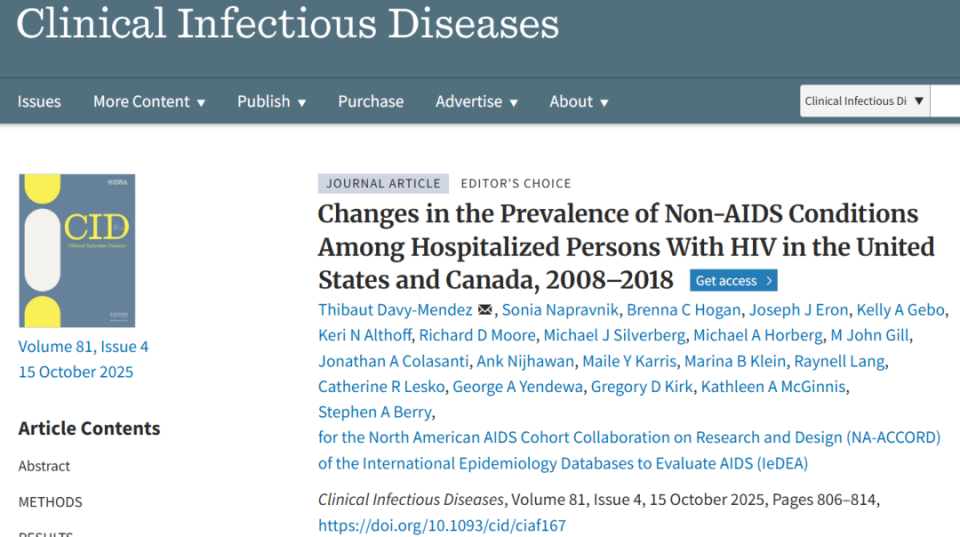Jump to the Abstract section
This screenshot has width=960, height=537.
click(44, 466)
